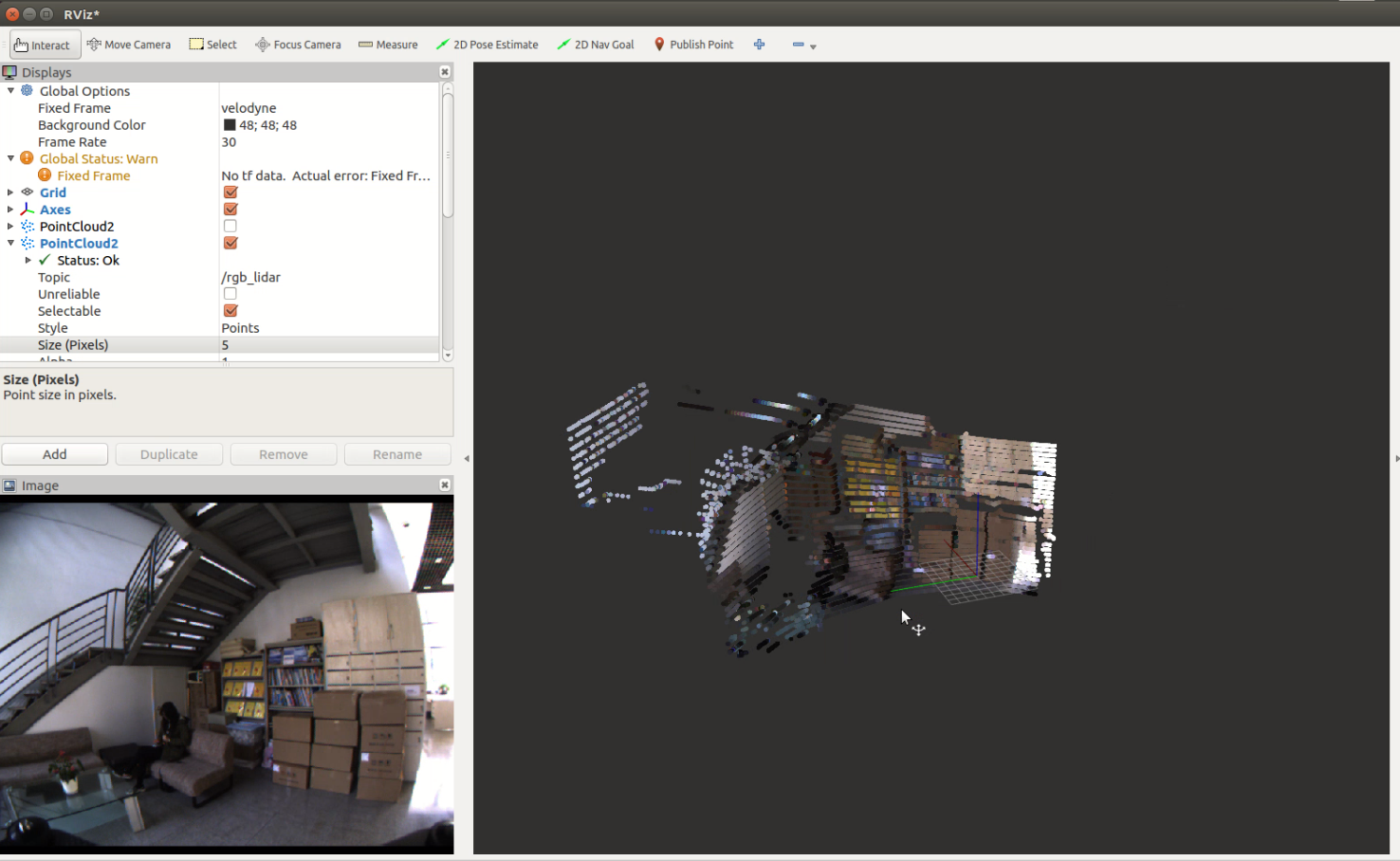Viewport: 1400px width, 861px height.
Task: Select the Interact tool
Action: 45,45
